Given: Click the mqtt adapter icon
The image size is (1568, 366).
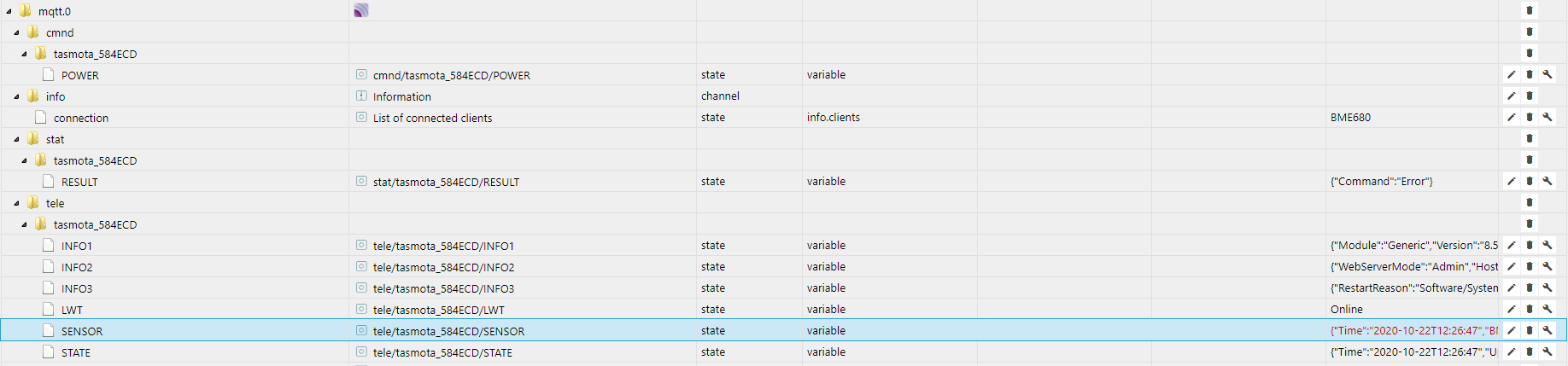Looking at the screenshot, I should point(361,10).
